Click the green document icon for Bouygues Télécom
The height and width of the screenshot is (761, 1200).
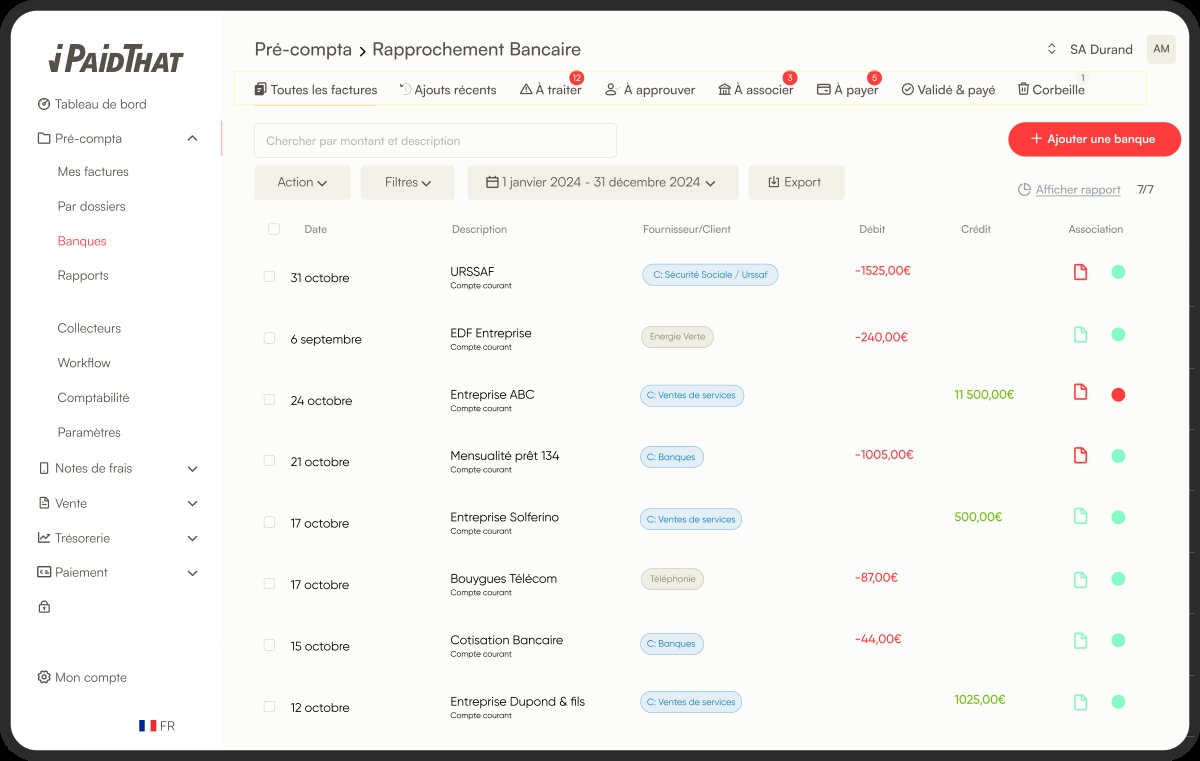[1080, 580]
